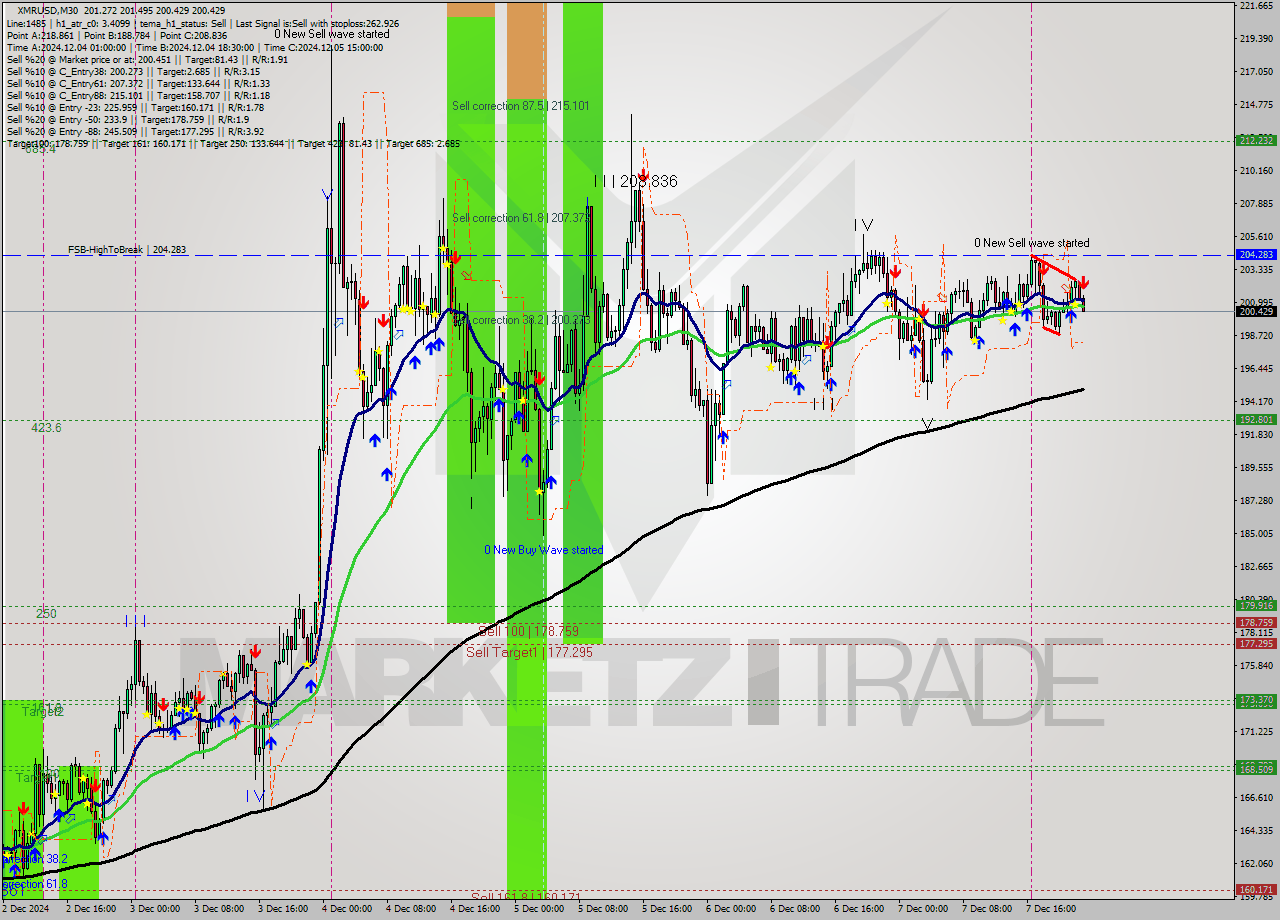
Task: Select the green 173.370 price tag
Action: [x=1255, y=700]
